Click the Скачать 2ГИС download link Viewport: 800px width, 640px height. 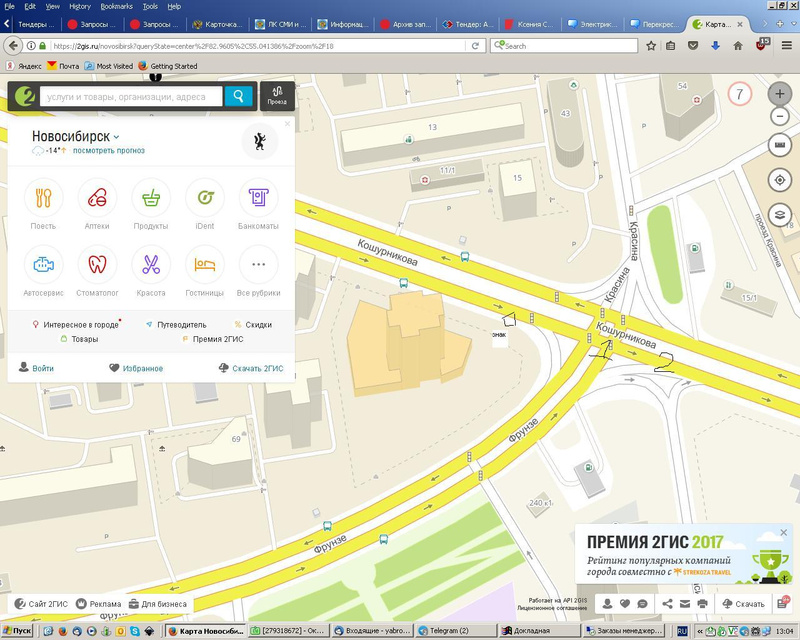tap(250, 368)
